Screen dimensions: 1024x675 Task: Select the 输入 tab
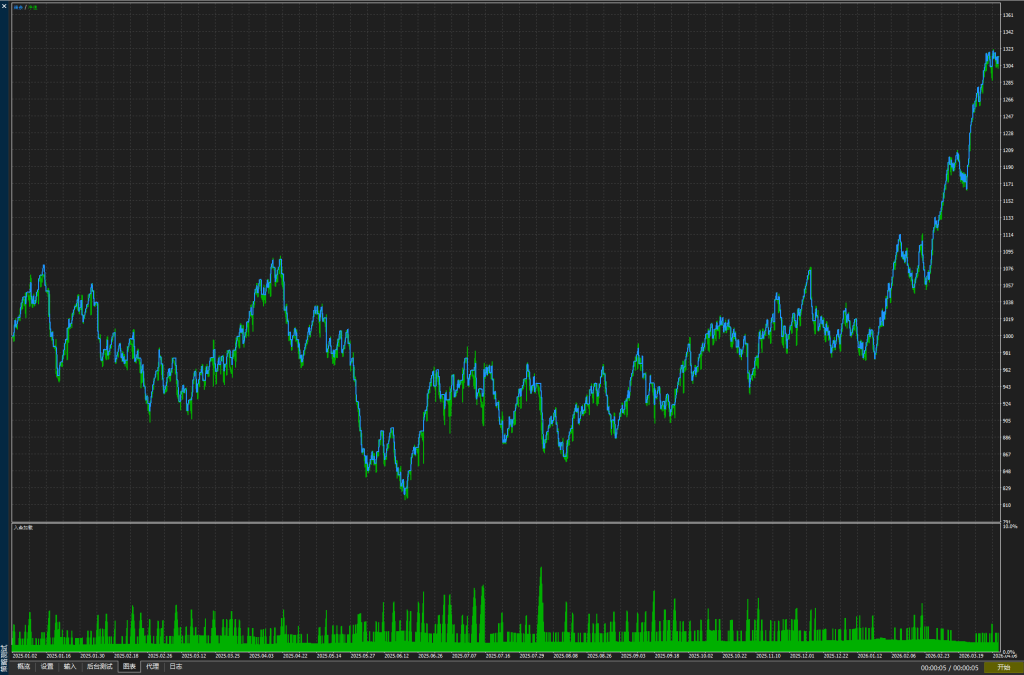(x=70, y=666)
